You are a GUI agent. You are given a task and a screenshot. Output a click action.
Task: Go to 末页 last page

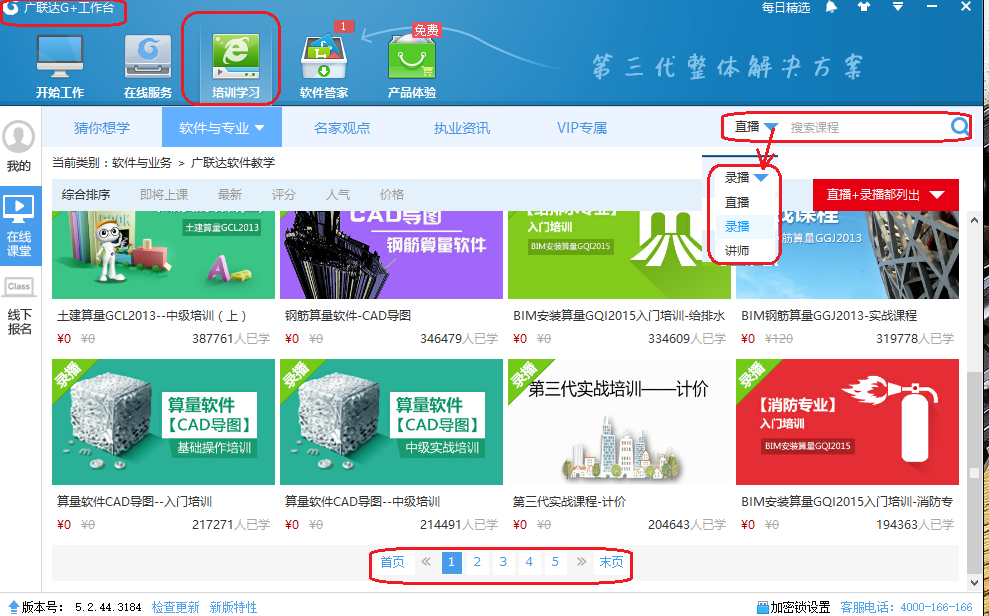point(611,562)
